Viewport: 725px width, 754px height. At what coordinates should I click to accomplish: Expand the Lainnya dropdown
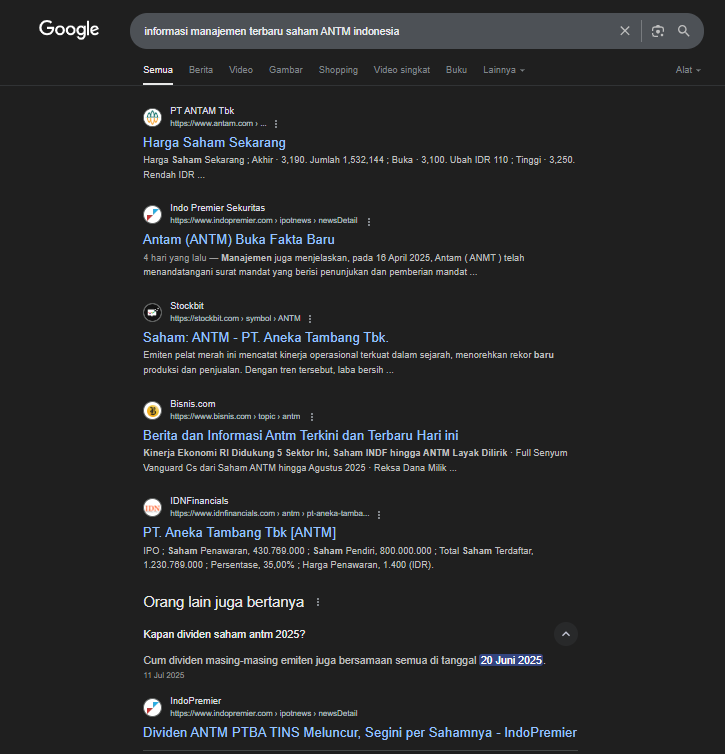(504, 70)
